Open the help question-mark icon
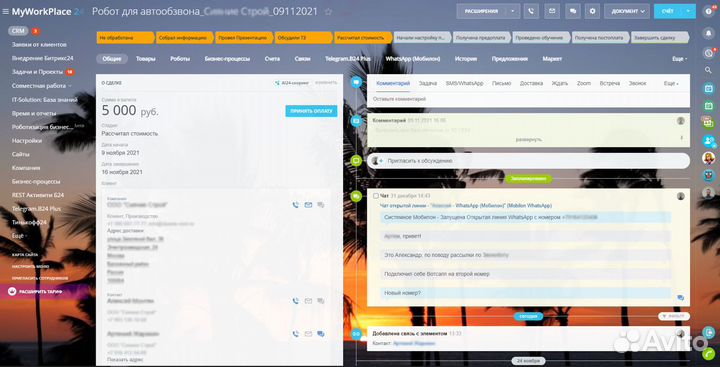This screenshot has height=367, width=720. click(x=709, y=11)
